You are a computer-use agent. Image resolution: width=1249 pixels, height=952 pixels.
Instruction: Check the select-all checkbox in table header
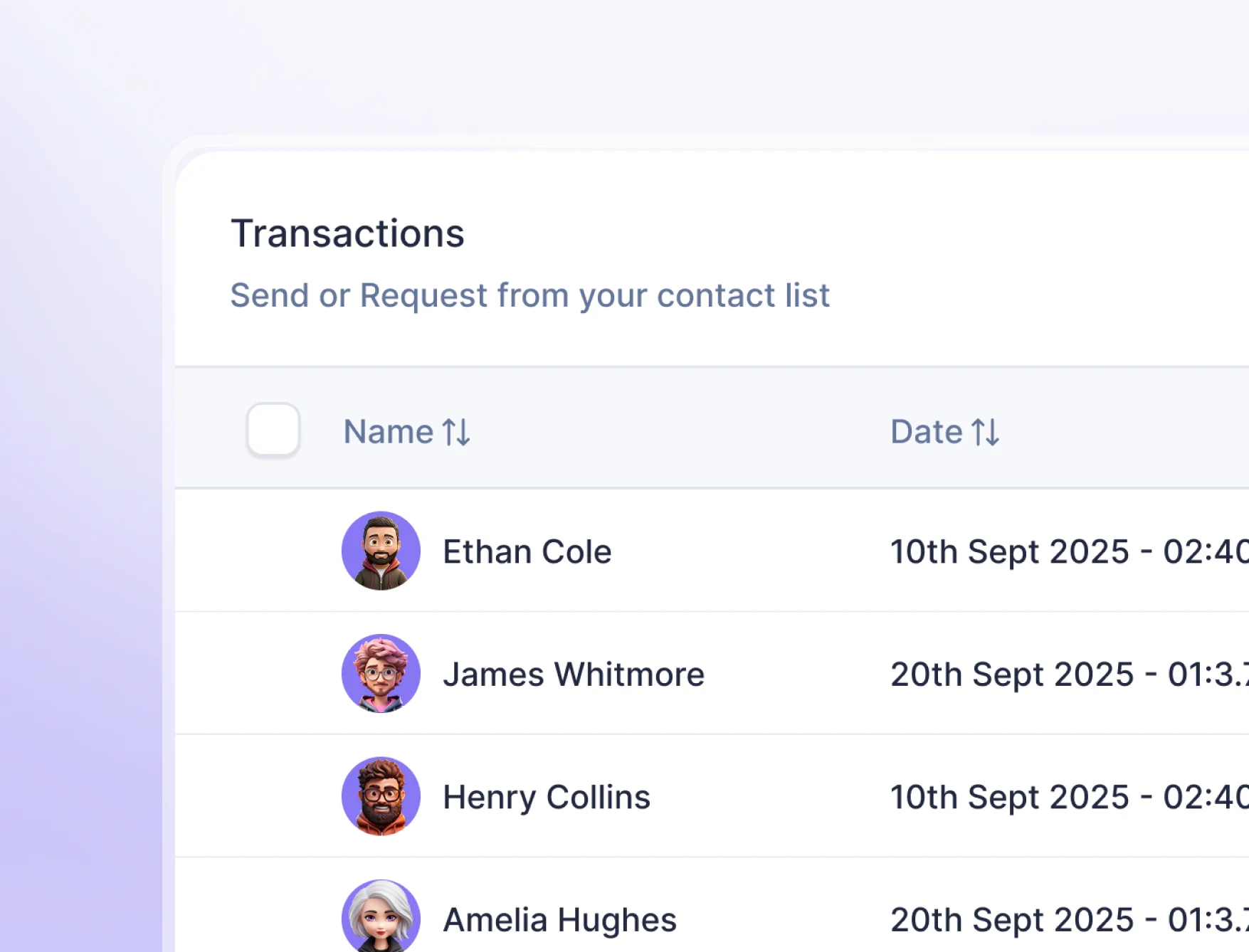pos(273,430)
